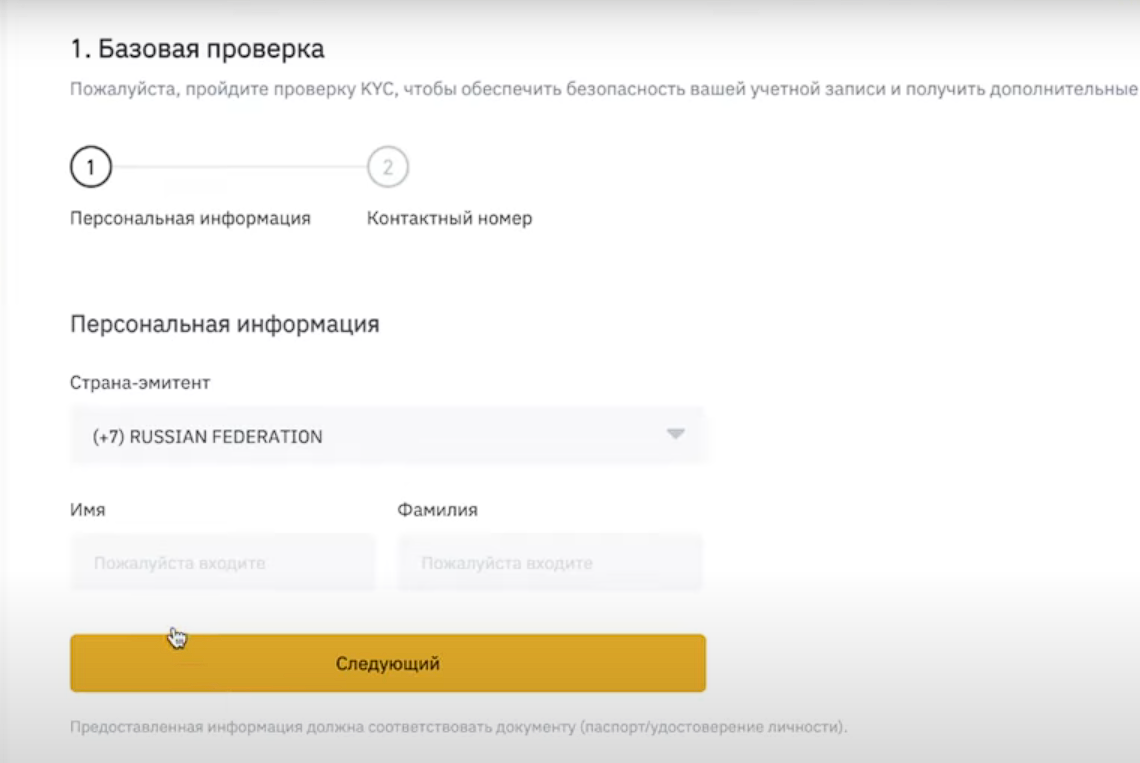Click the '(+7)' country code prefix
This screenshot has width=1140, height=763.
click(x=108, y=437)
